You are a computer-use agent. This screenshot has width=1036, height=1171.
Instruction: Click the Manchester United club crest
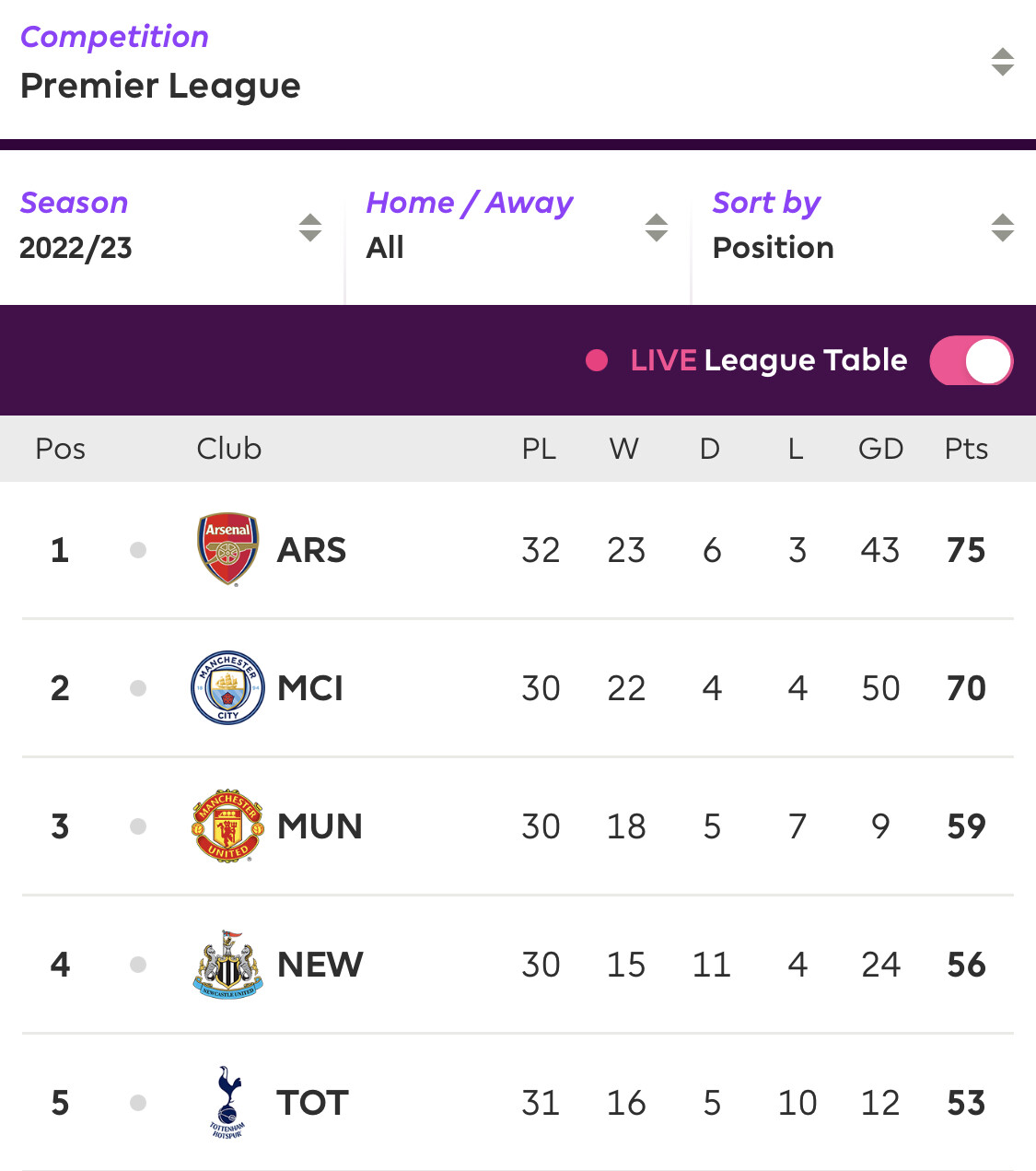227,826
